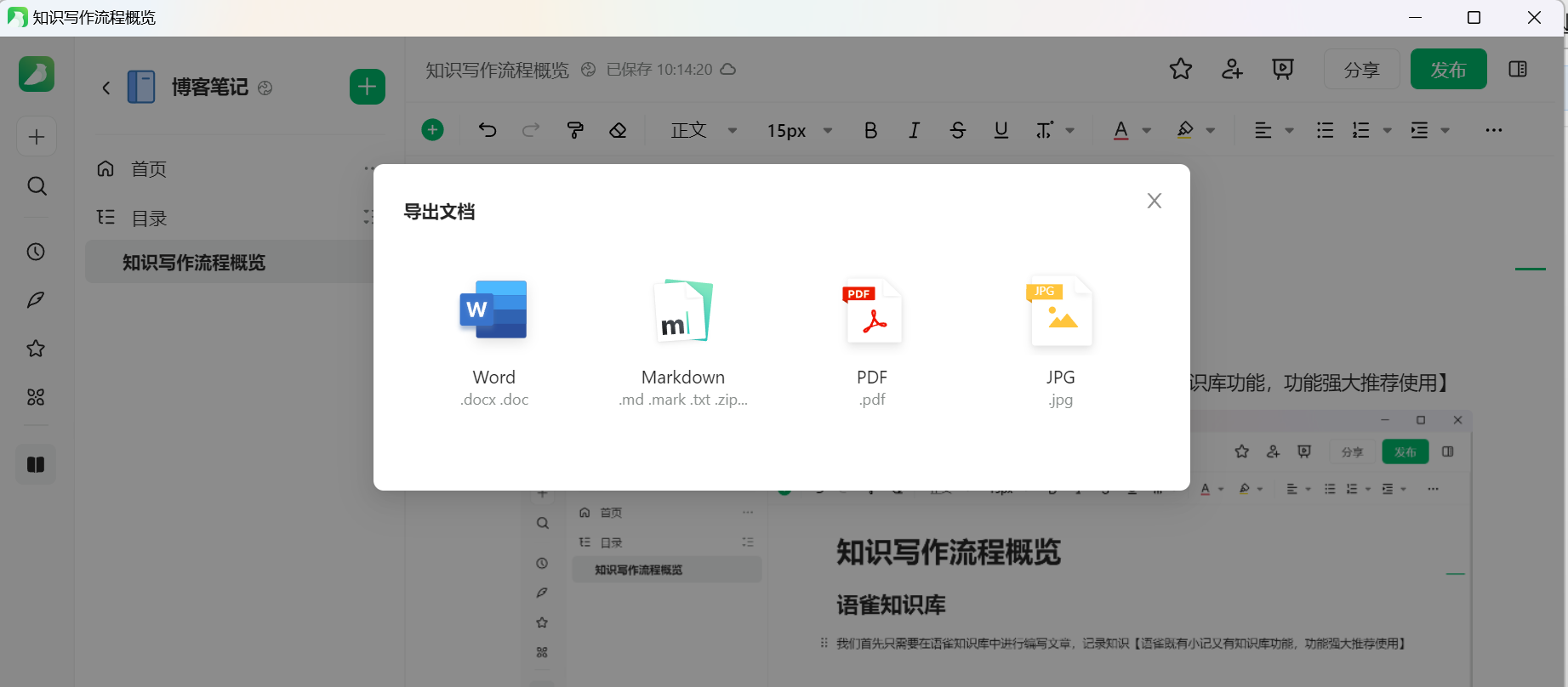Click the green Publish button
Screen dimensions: 1568x687
(x=1448, y=70)
